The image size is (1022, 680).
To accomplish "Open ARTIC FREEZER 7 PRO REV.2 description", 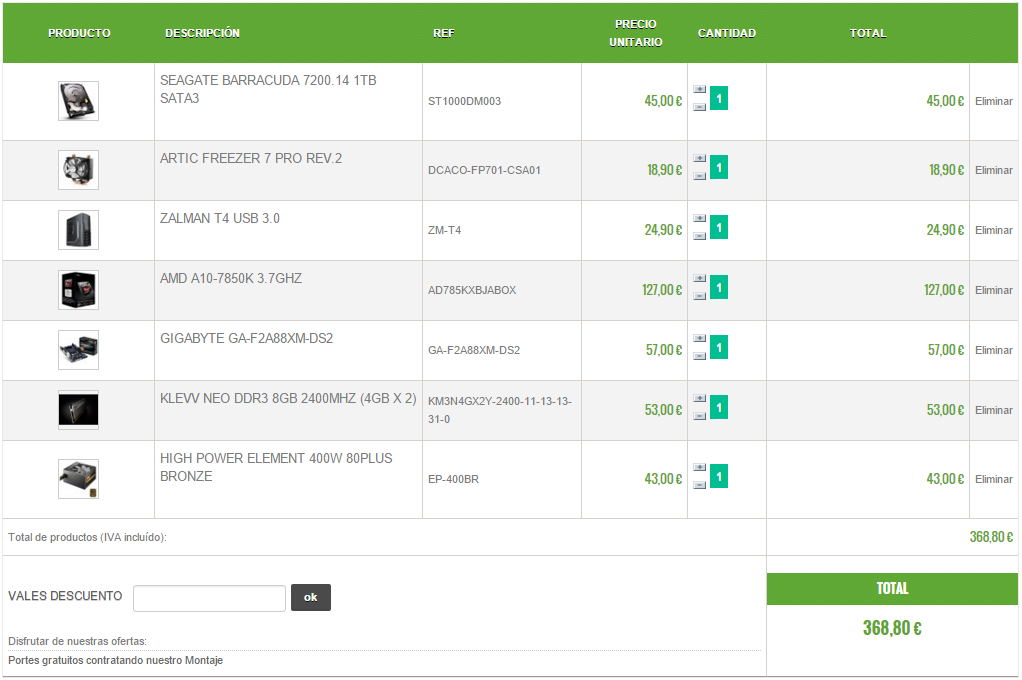I will coord(251,158).
